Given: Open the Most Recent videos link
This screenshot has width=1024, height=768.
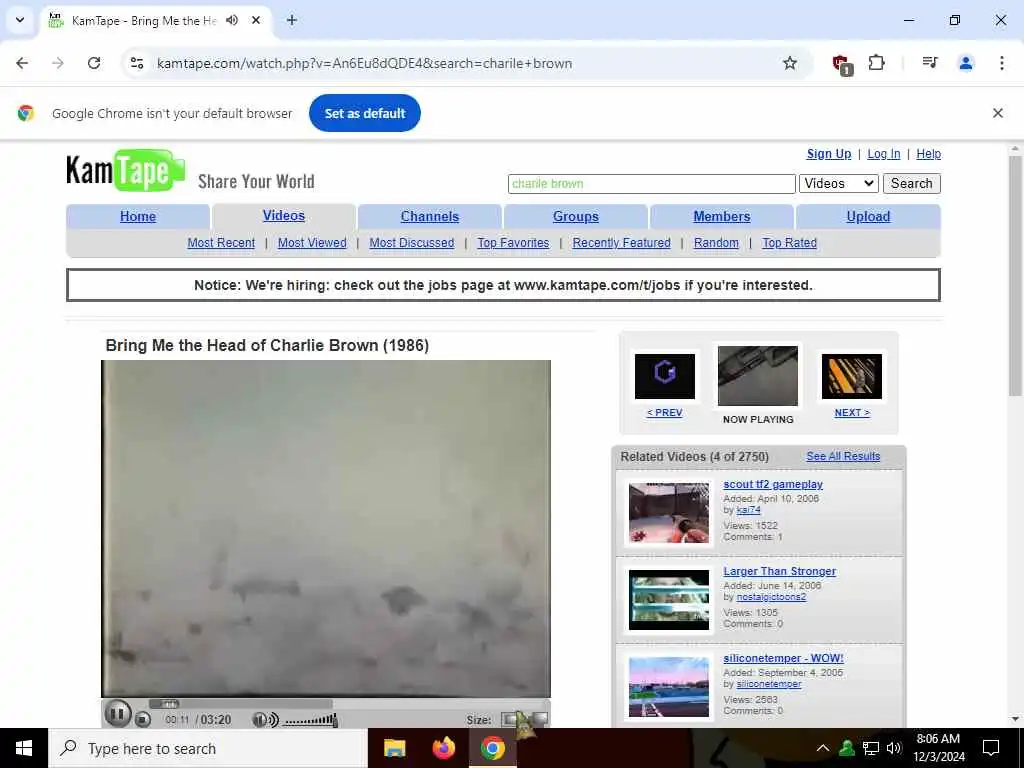Looking at the screenshot, I should (x=221, y=243).
